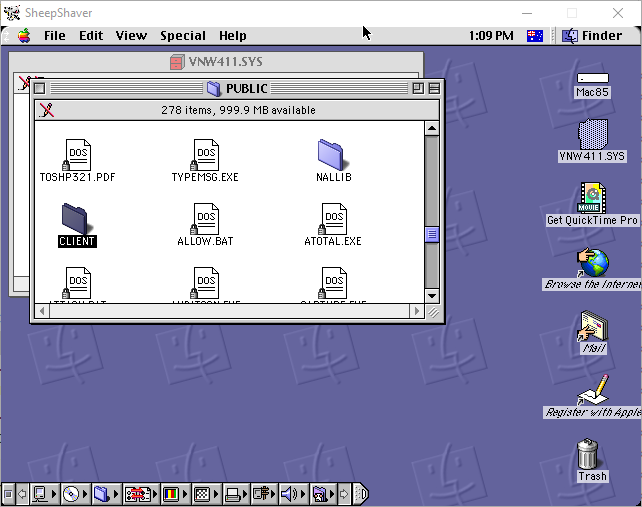The image size is (642, 507).
Task: Click the VNW411.SYS server proxy icon in title
Action: click(x=177, y=62)
